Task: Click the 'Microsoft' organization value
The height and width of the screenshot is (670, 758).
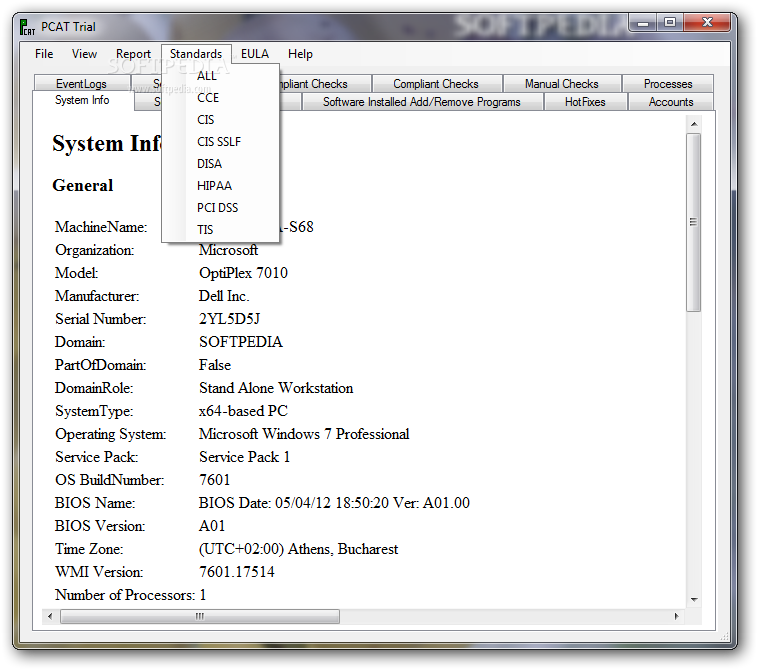Action: click(x=228, y=250)
